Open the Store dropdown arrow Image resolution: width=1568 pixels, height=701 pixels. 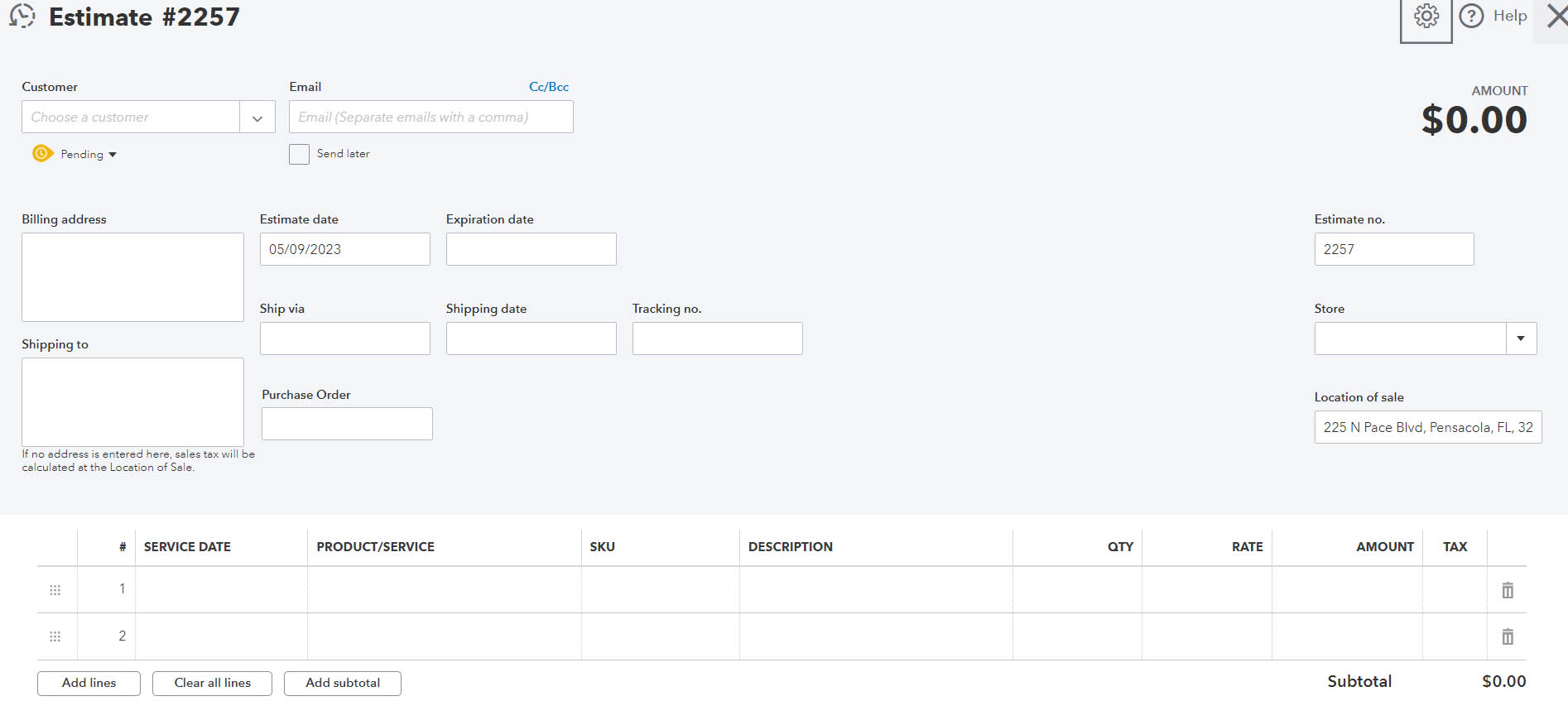(x=1521, y=338)
